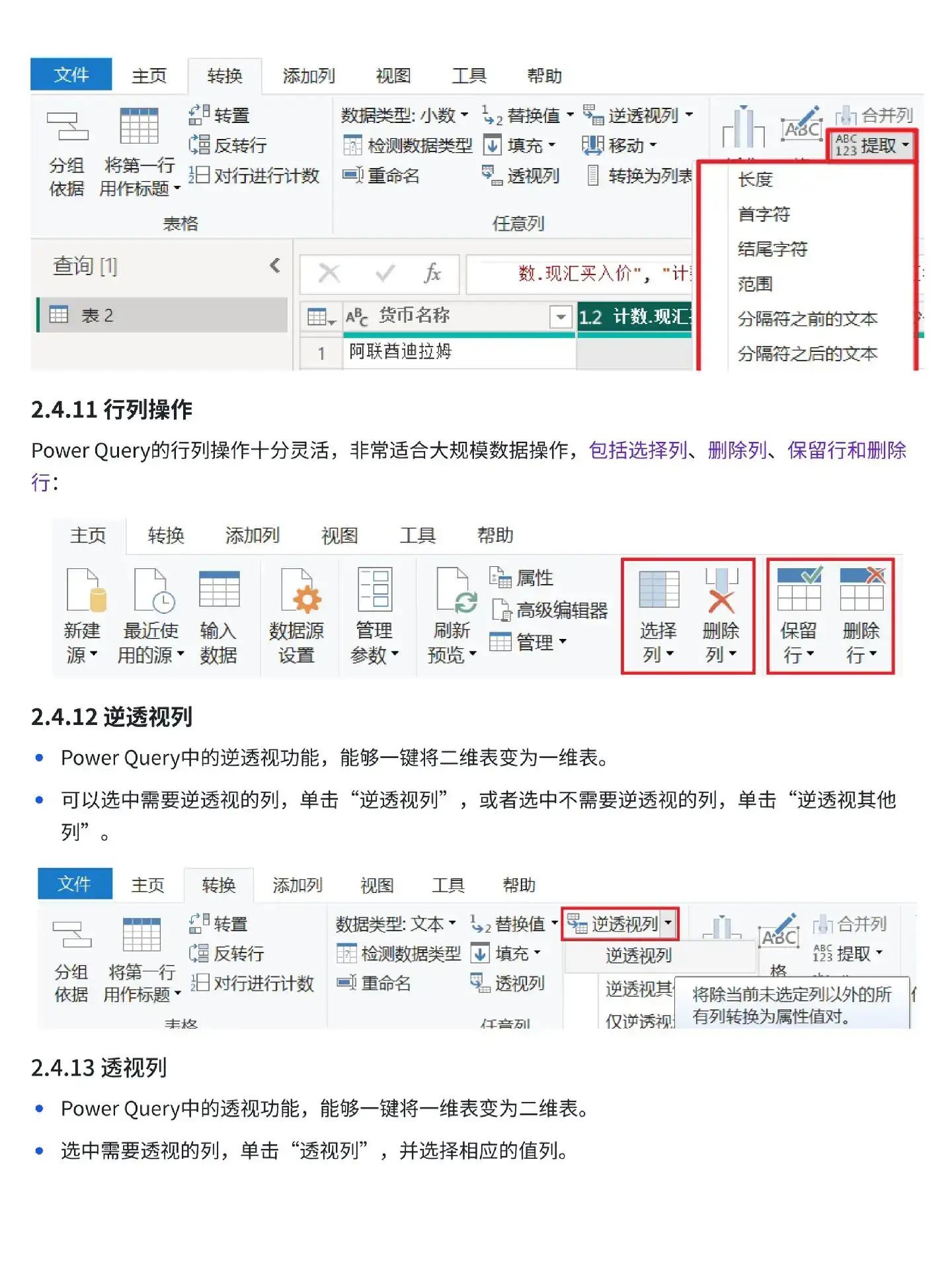Click 转换为列表 in the top ribbon
The width and height of the screenshot is (952, 1270).
point(638,175)
